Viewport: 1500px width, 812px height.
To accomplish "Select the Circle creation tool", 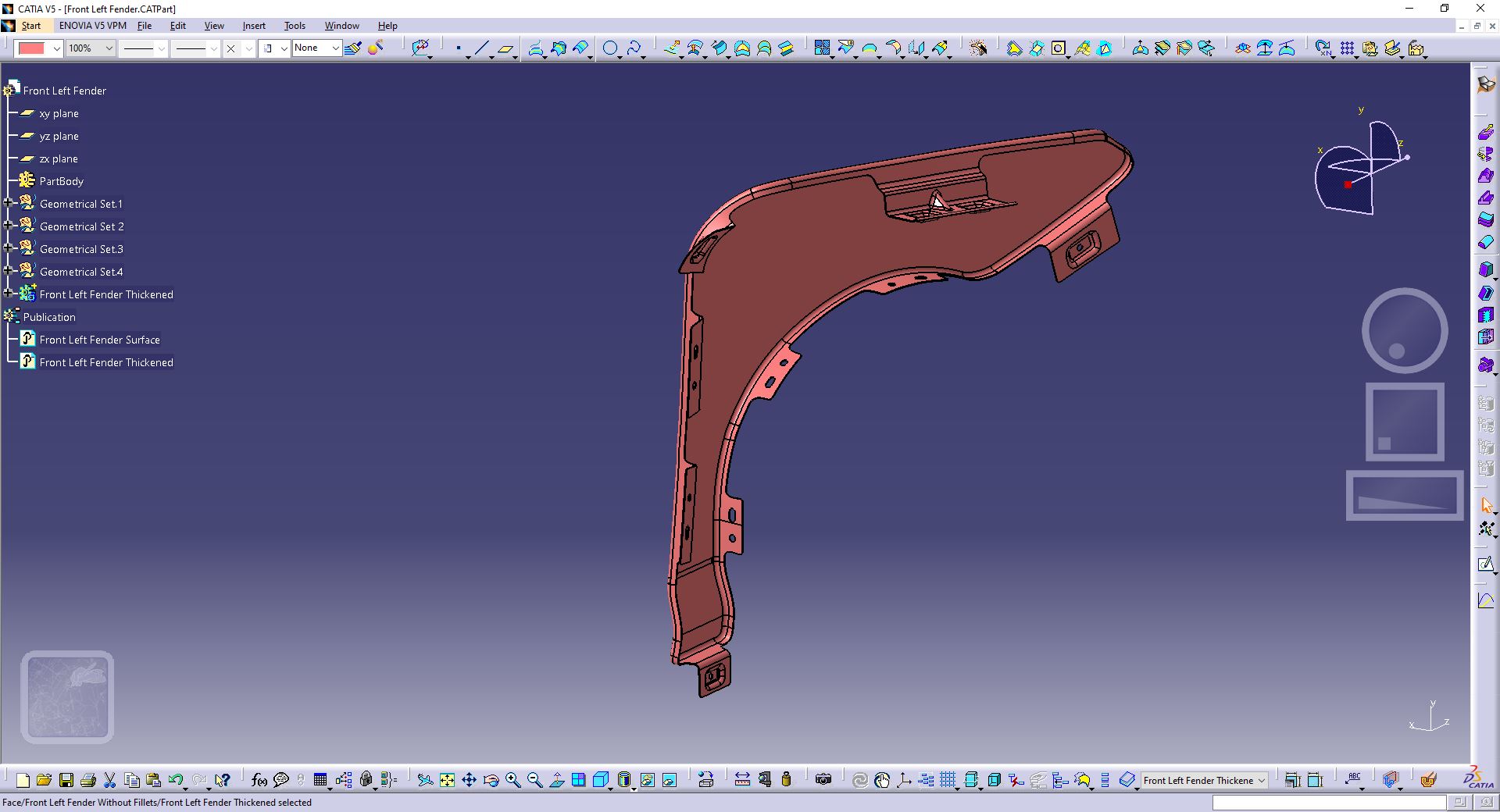I will tap(610, 48).
